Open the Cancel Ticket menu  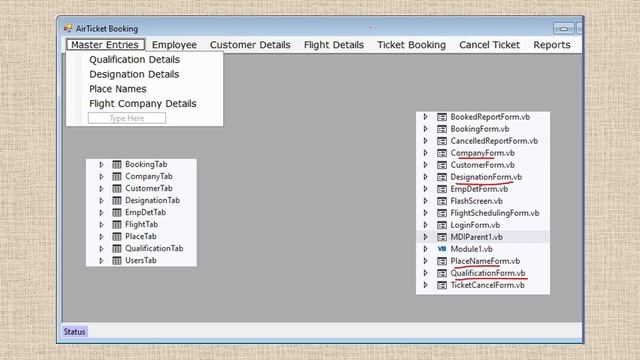(489, 45)
